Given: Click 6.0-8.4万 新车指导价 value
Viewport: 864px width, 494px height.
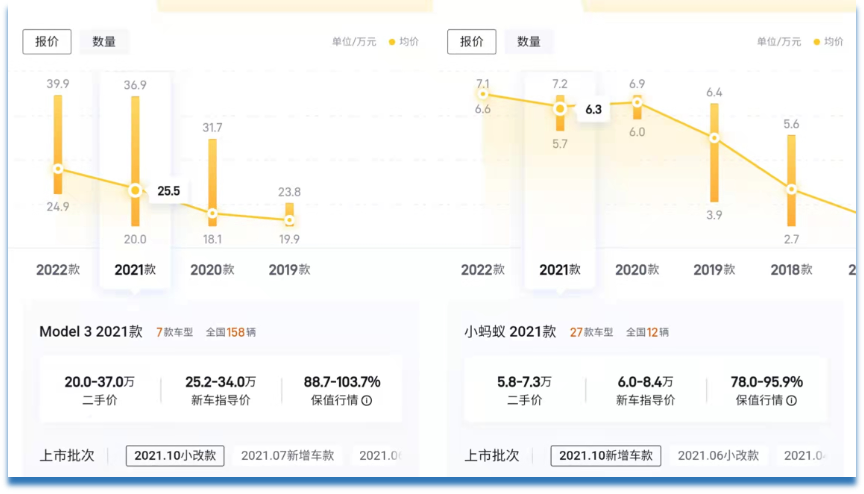Looking at the screenshot, I should (645, 382).
